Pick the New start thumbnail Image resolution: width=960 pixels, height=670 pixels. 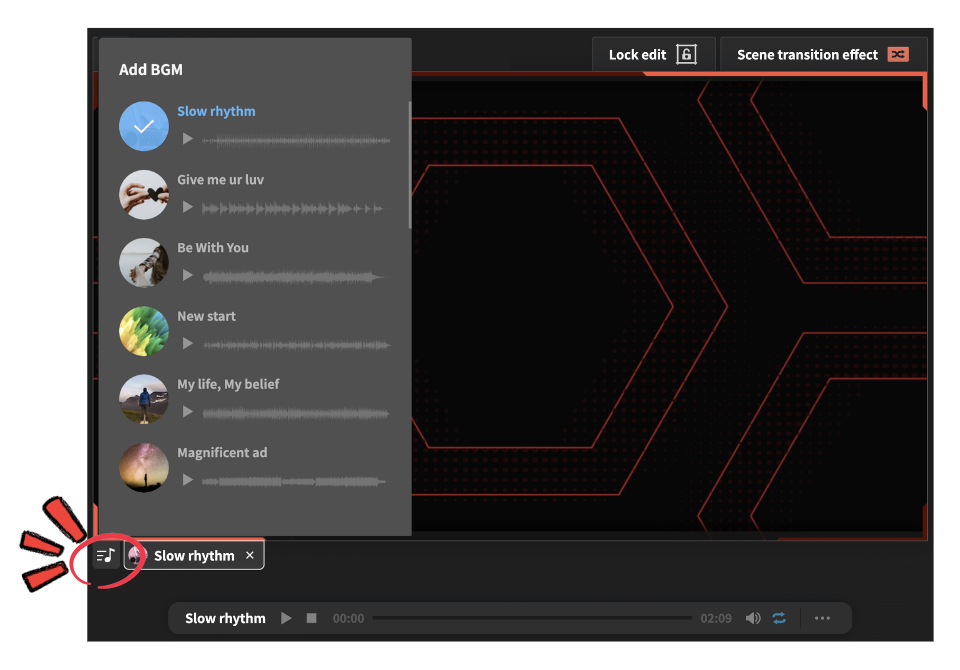[x=144, y=331]
